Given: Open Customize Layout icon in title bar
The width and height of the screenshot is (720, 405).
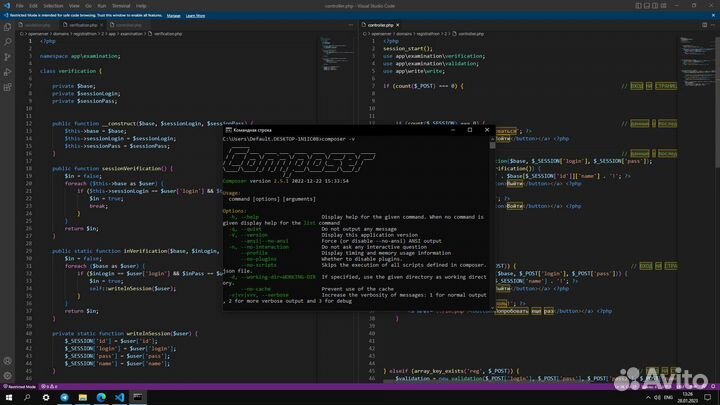Looking at the screenshot, I should [x=664, y=6].
